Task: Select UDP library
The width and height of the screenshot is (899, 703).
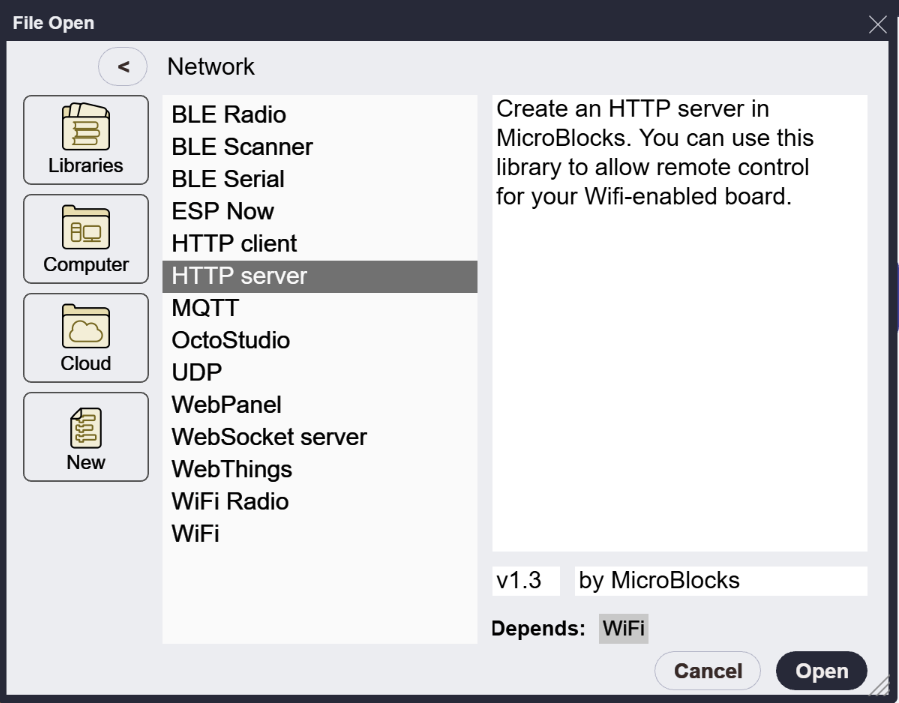Action: pyautogui.click(x=320, y=373)
